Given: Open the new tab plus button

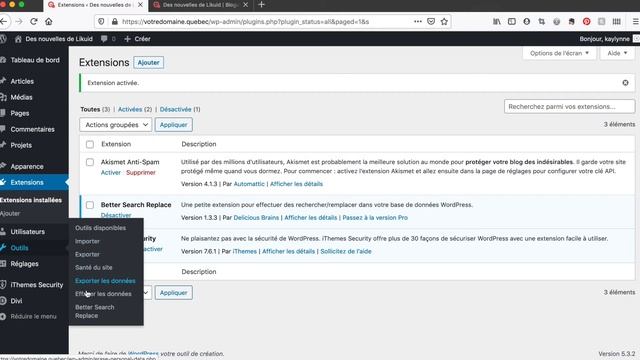Looking at the screenshot, I should (x=262, y=5).
